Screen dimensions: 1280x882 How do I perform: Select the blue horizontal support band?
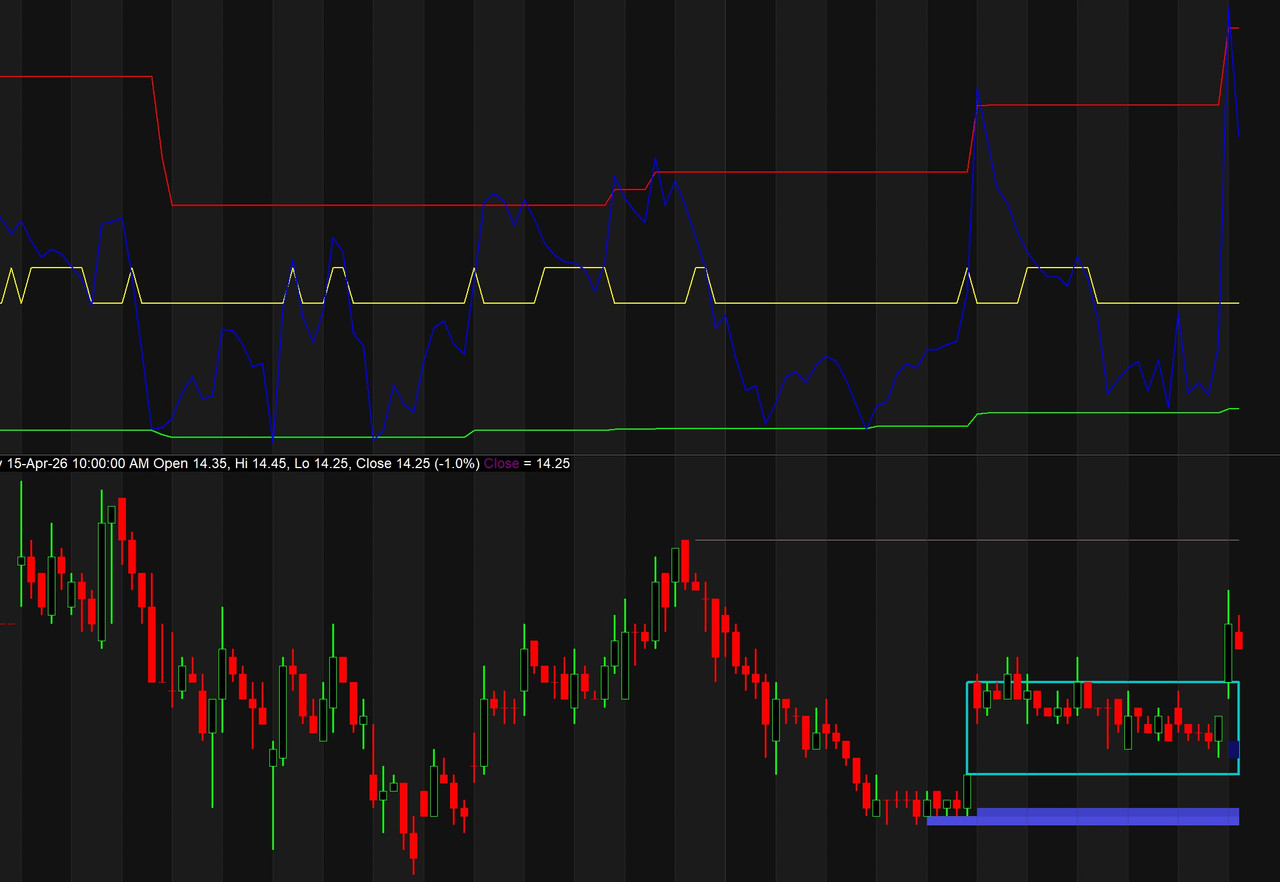[1083, 816]
